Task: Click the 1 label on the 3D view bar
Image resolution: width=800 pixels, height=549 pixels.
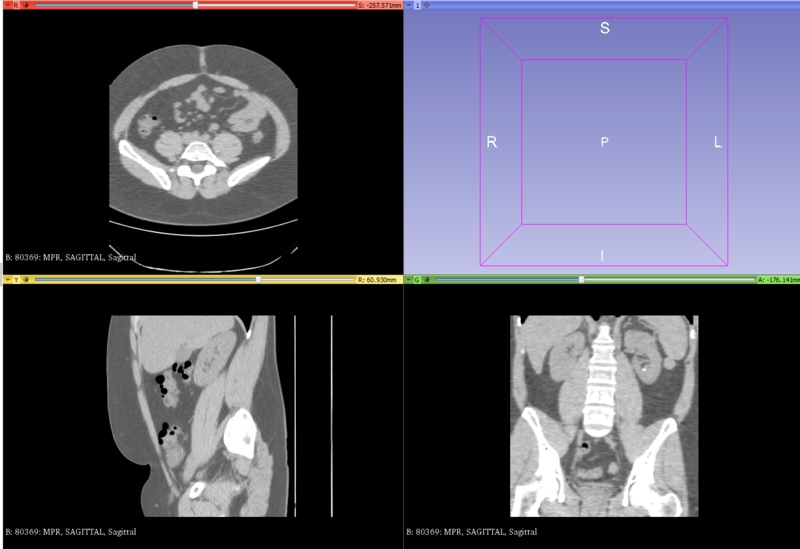Action: coord(418,5)
